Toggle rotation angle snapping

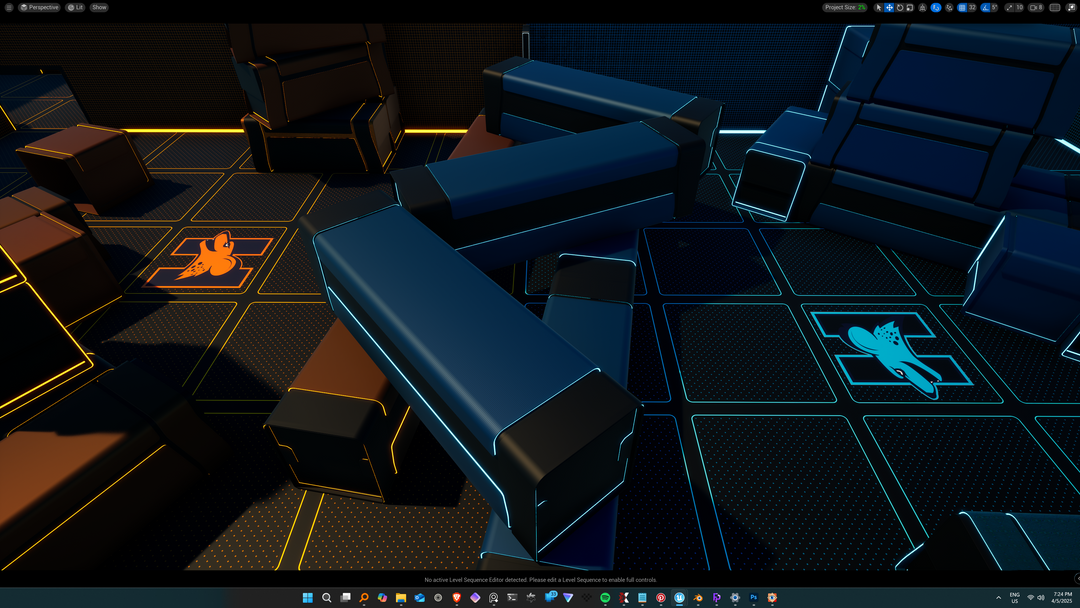[x=985, y=7]
